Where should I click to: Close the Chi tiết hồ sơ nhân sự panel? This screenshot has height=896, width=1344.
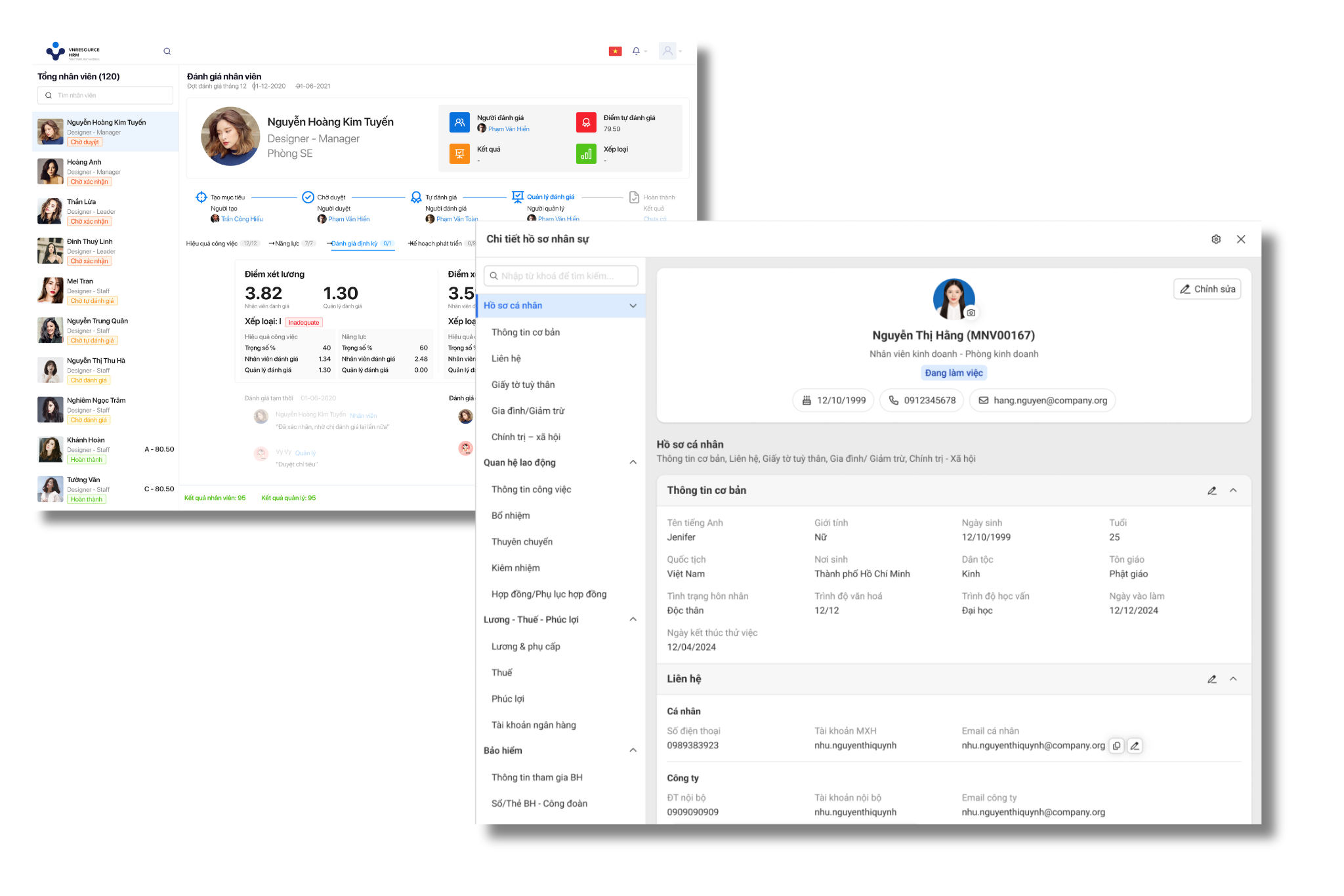tap(1241, 239)
